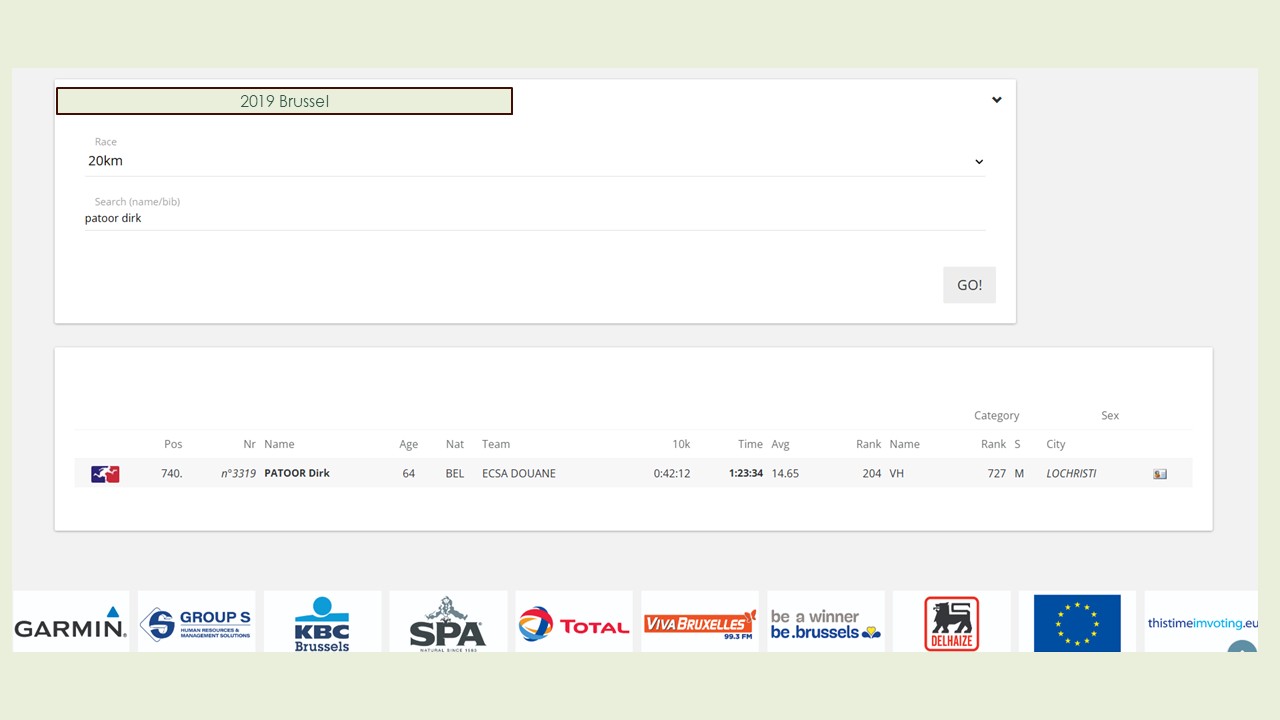
Task: Click the European Union flag logo
Action: click(x=1077, y=622)
